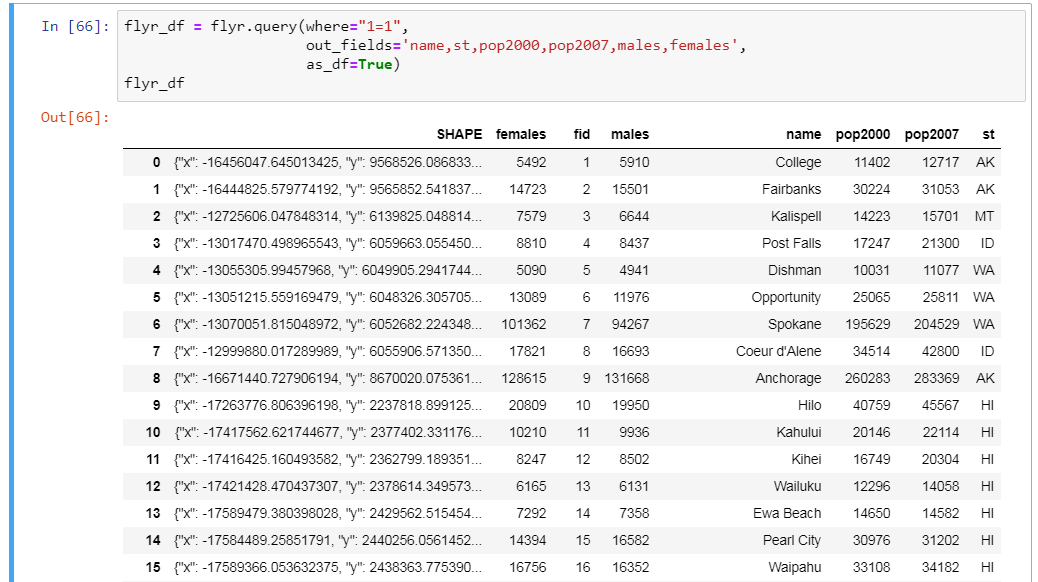Click the females column header
This screenshot has width=1038, height=582.
521,134
